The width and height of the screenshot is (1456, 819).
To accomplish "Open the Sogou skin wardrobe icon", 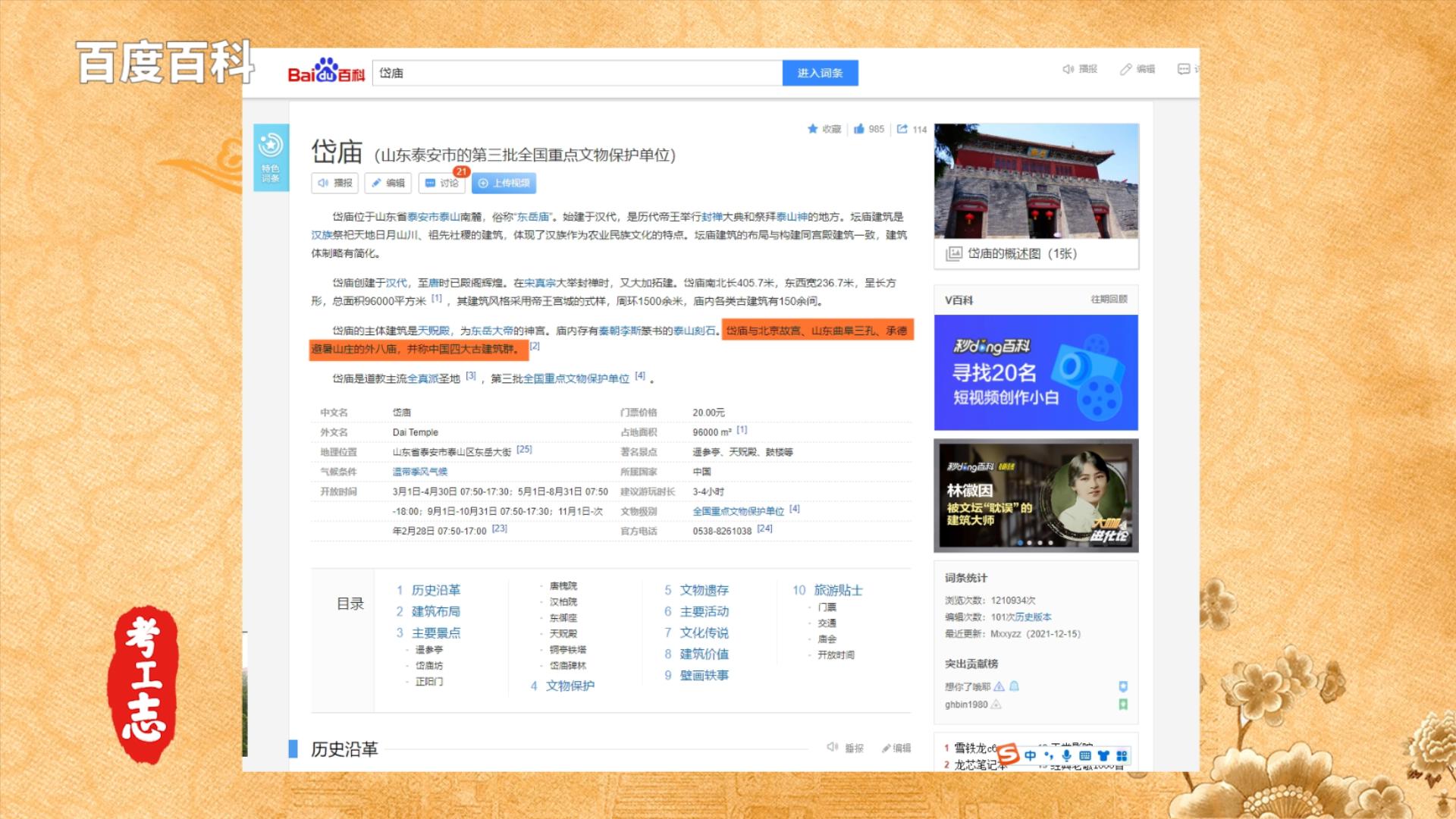I will pyautogui.click(x=1102, y=755).
